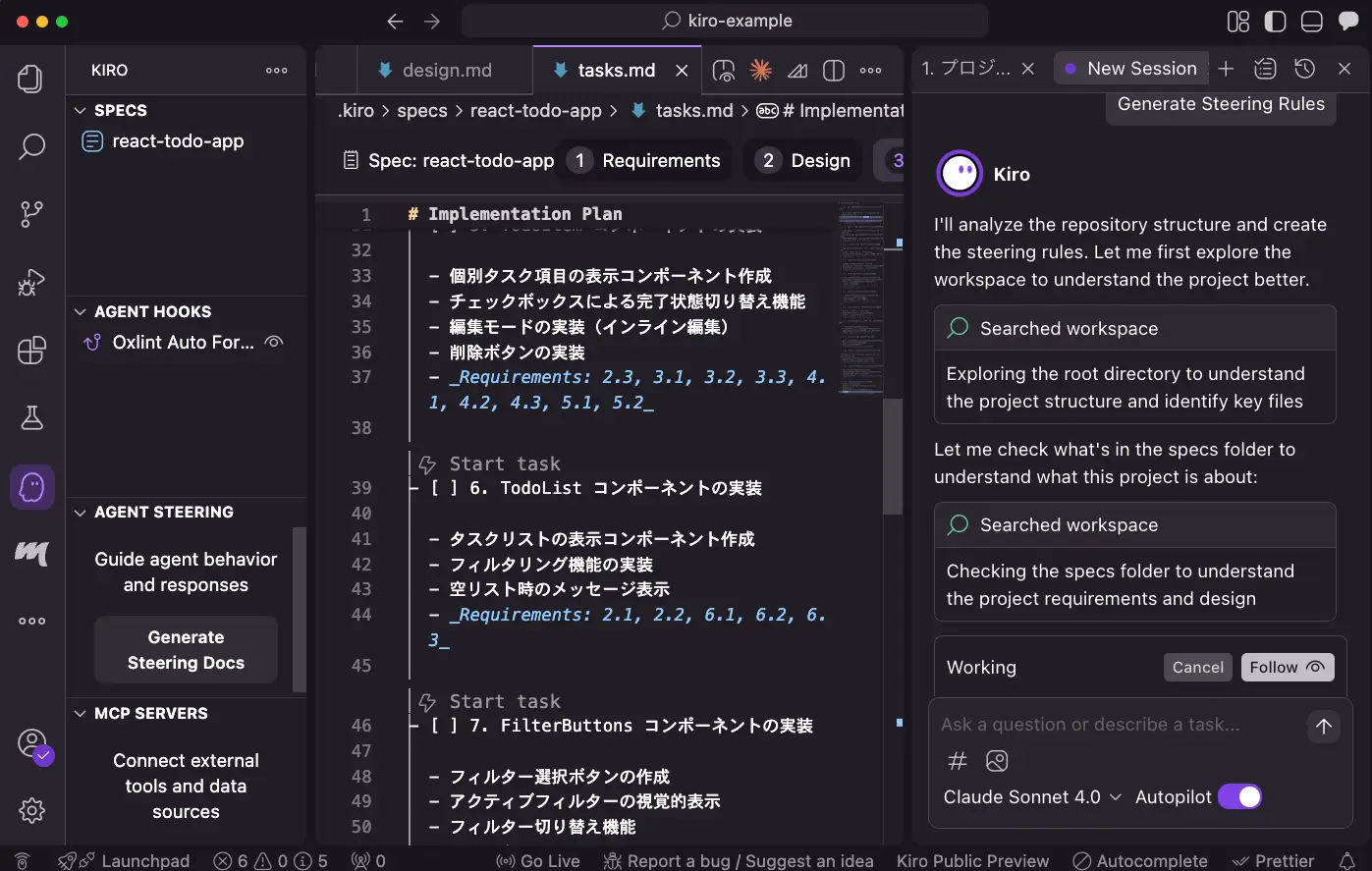Viewport: 1372px width, 871px height.
Task: Expand first Searched workspace result
Action: (x=1134, y=329)
